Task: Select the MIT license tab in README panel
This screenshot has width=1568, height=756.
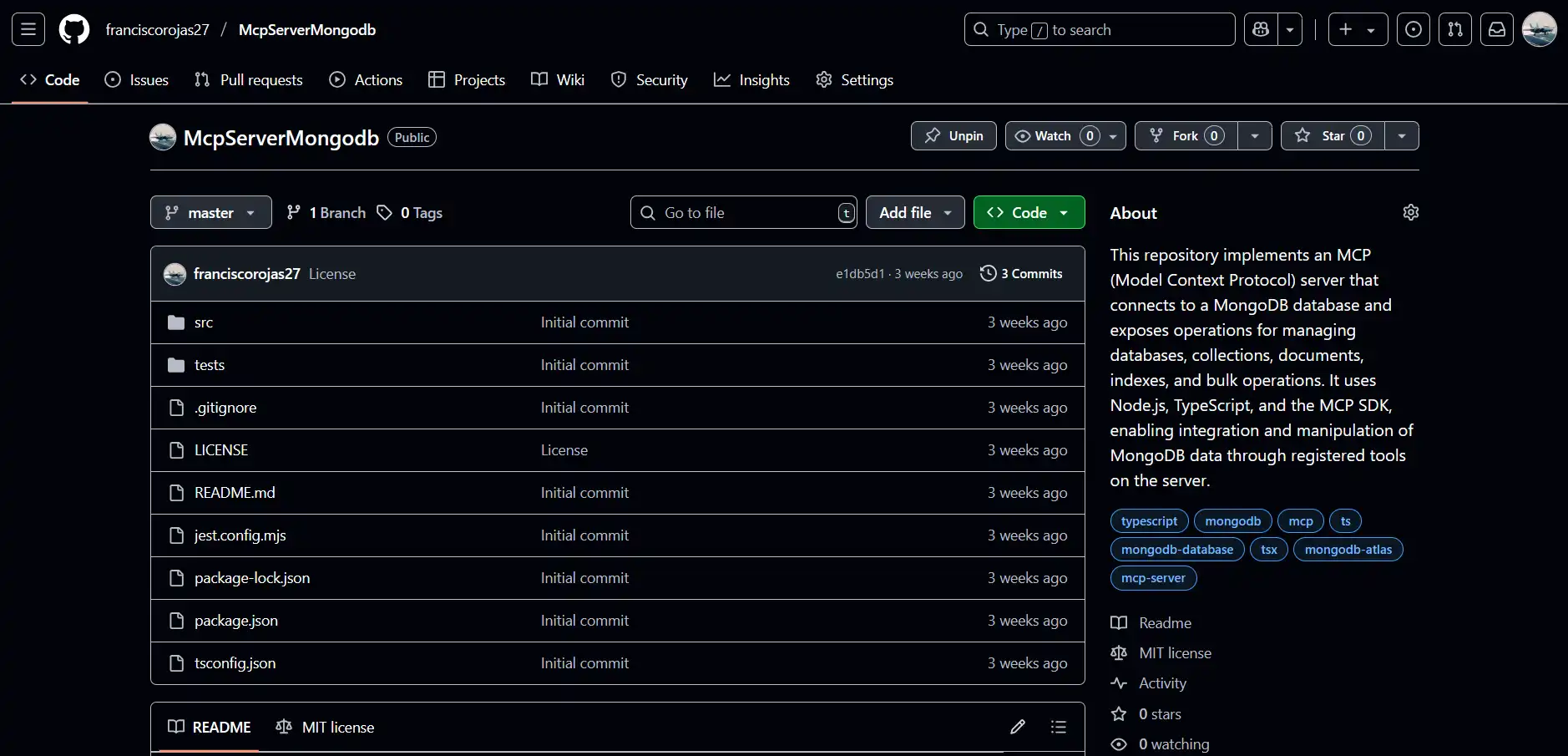Action: 326,728
